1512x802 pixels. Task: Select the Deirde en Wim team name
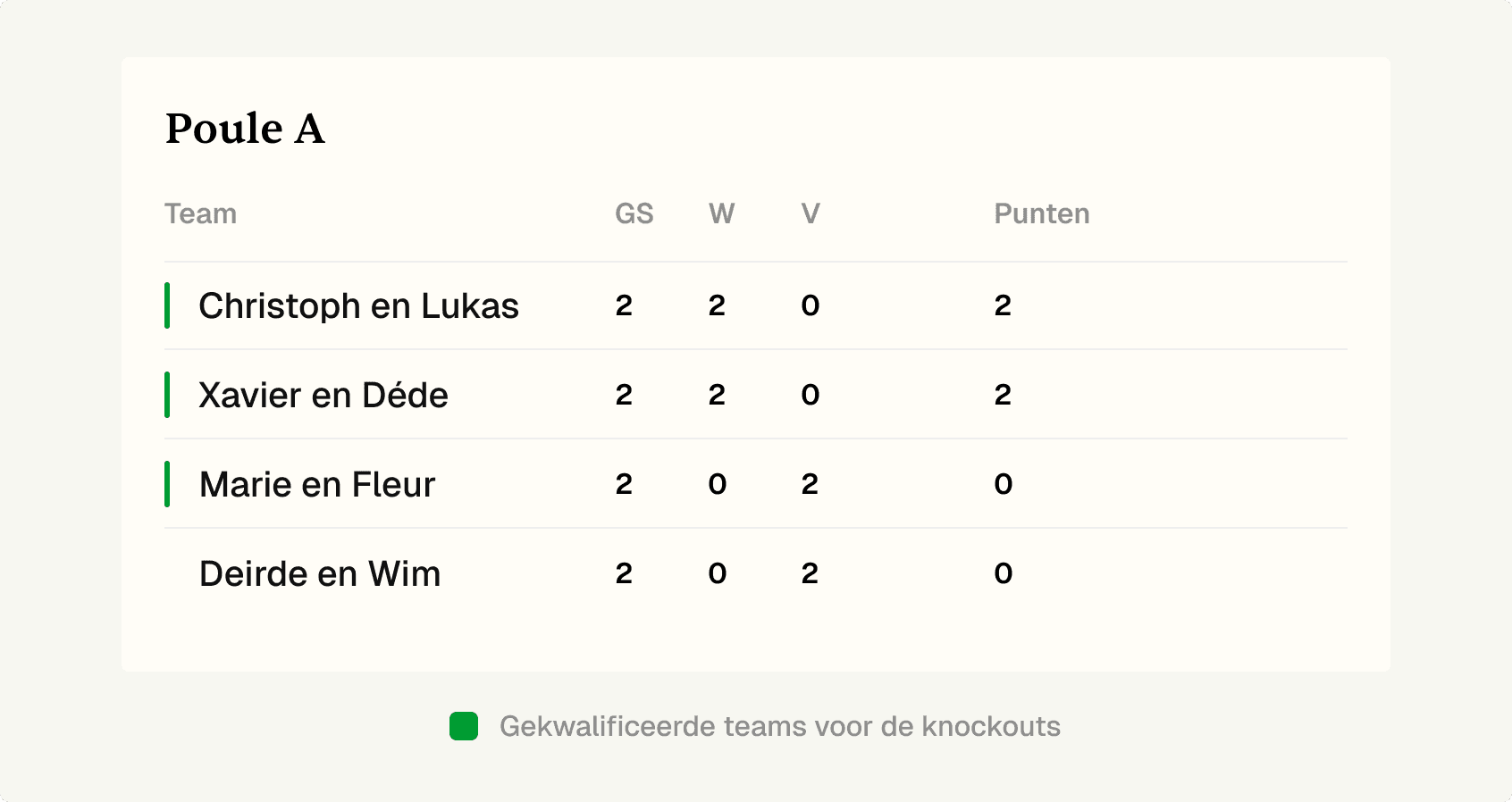[320, 573]
